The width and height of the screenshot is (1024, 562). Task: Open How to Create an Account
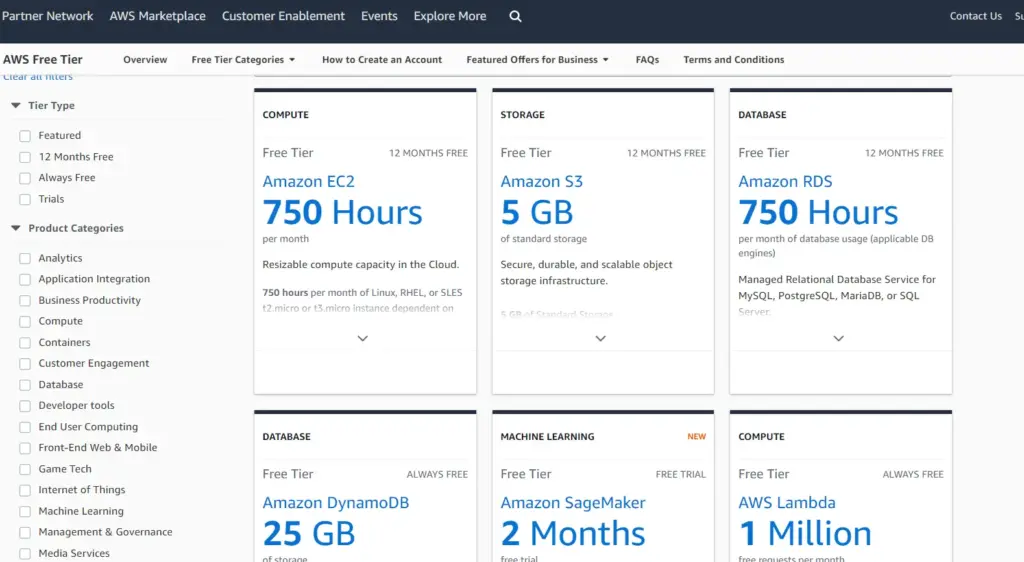(382, 59)
